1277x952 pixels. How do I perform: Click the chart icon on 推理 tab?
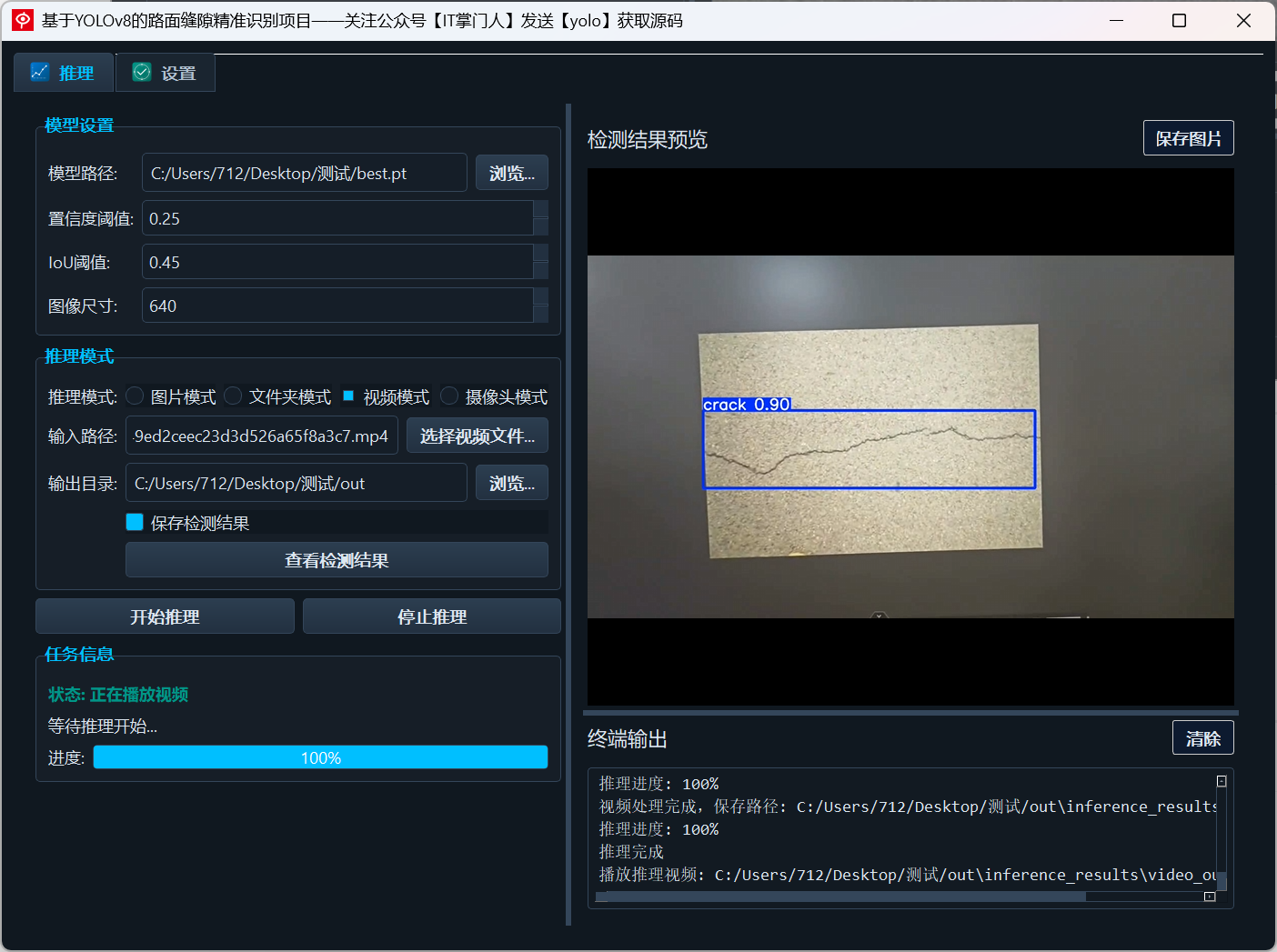point(40,72)
